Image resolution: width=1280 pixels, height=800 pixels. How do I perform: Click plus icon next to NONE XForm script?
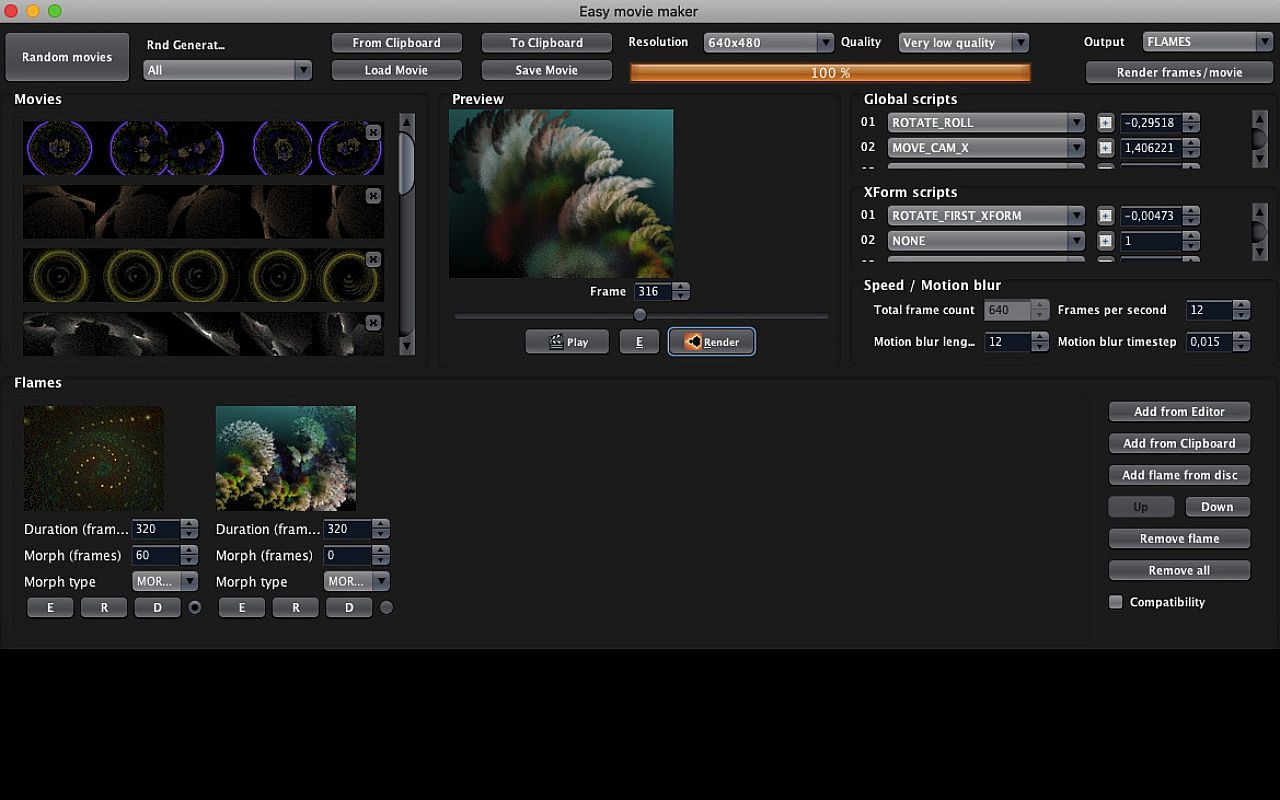[x=1105, y=241]
